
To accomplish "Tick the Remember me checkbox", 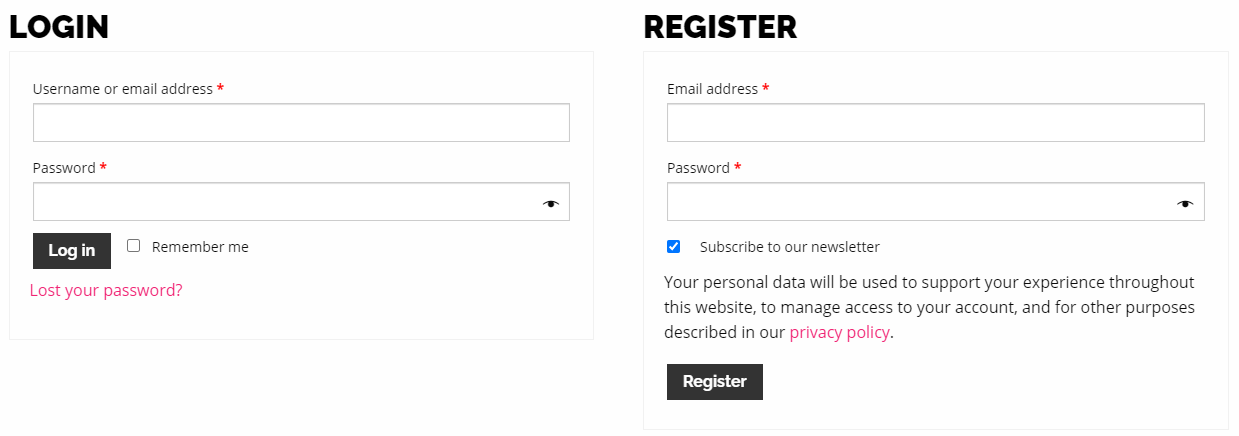I will [134, 246].
